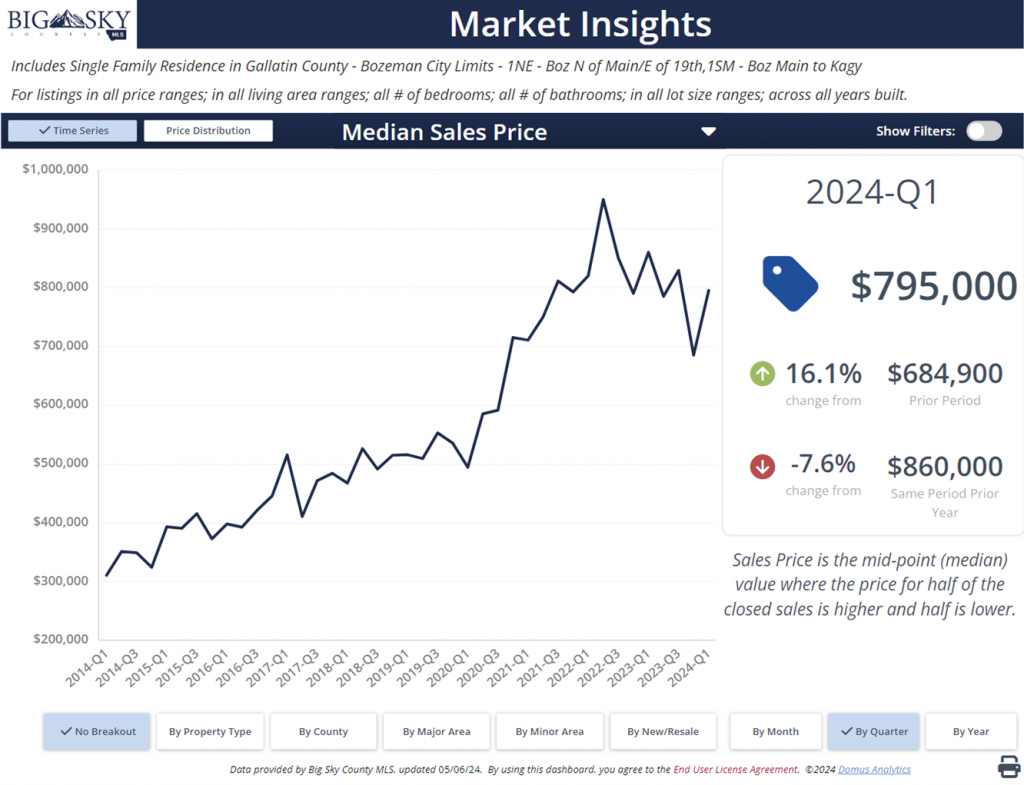This screenshot has height=785, width=1024.
Task: Group the chart By Year
Action: 971,732
